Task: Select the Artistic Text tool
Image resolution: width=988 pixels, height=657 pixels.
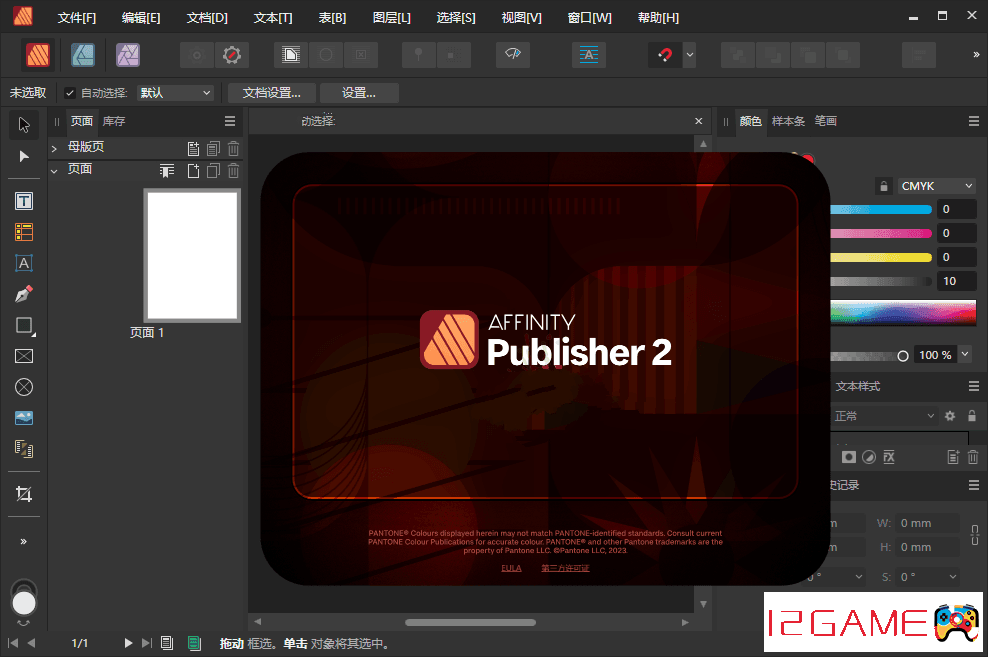Action: point(24,263)
